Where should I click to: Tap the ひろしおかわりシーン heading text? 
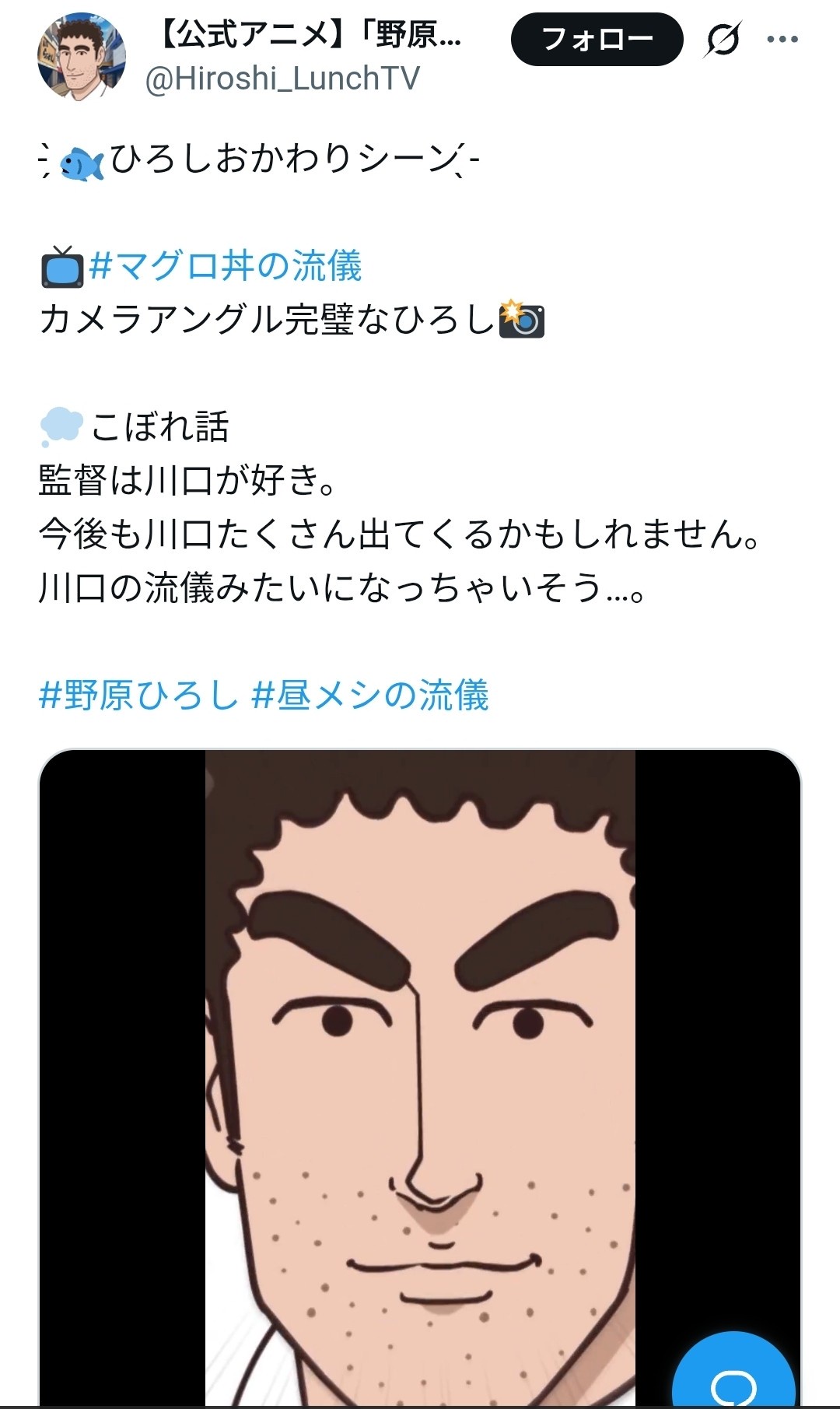(285, 159)
